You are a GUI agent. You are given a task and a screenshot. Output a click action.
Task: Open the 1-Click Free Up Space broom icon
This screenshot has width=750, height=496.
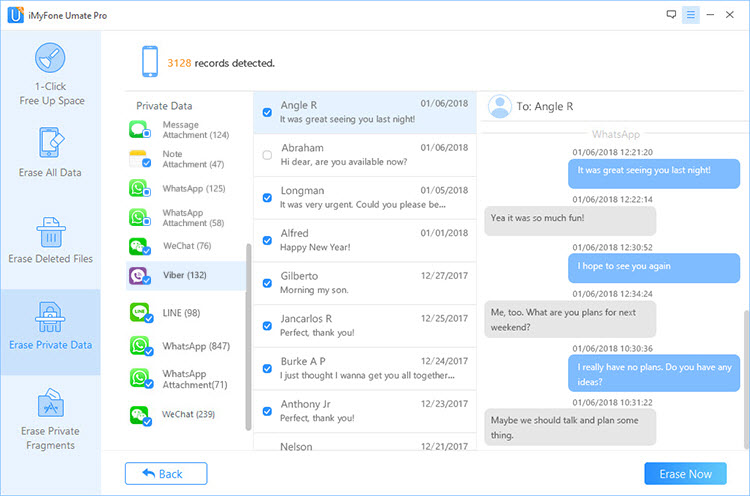[50, 58]
